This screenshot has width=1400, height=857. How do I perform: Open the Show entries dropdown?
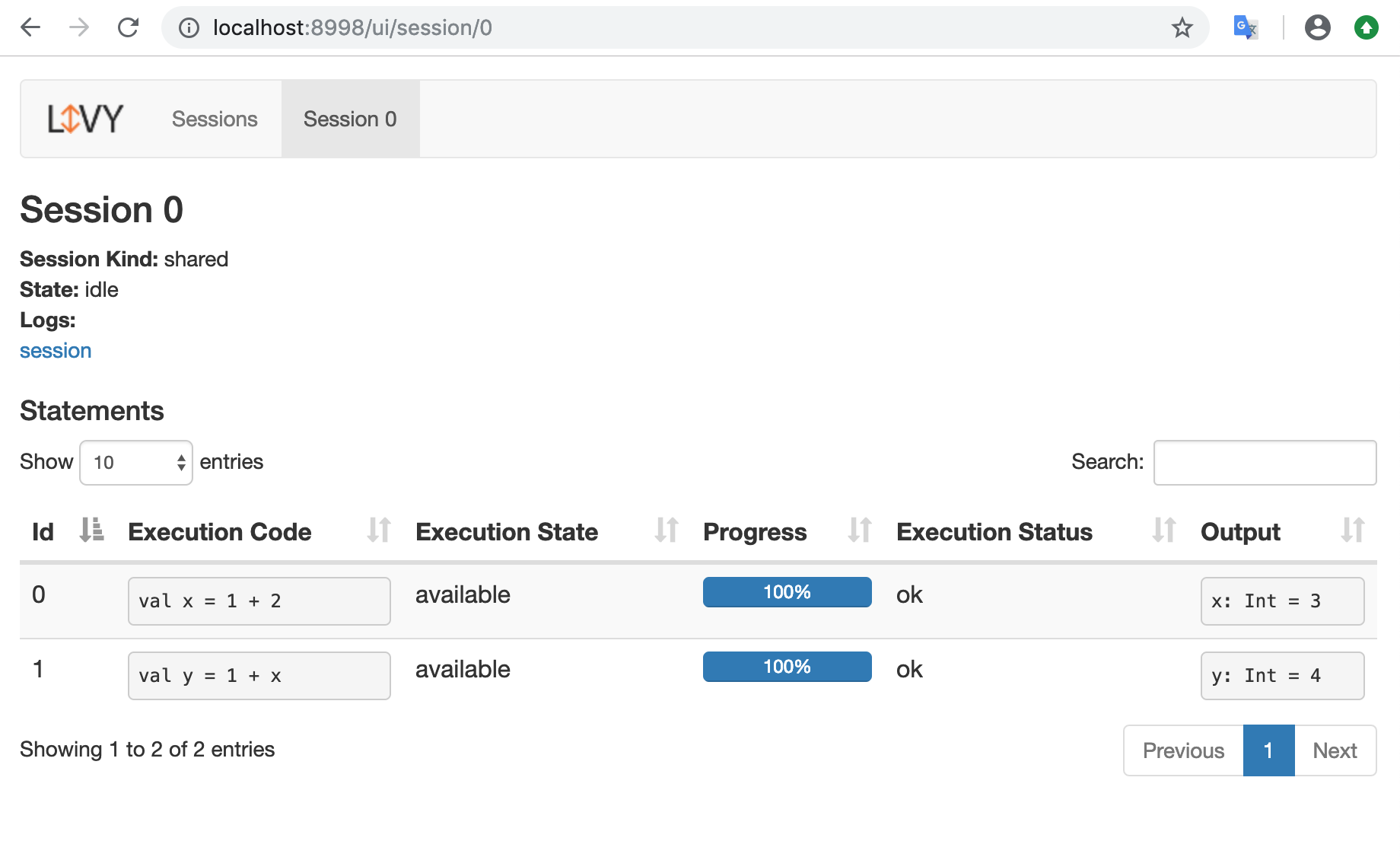click(x=136, y=462)
